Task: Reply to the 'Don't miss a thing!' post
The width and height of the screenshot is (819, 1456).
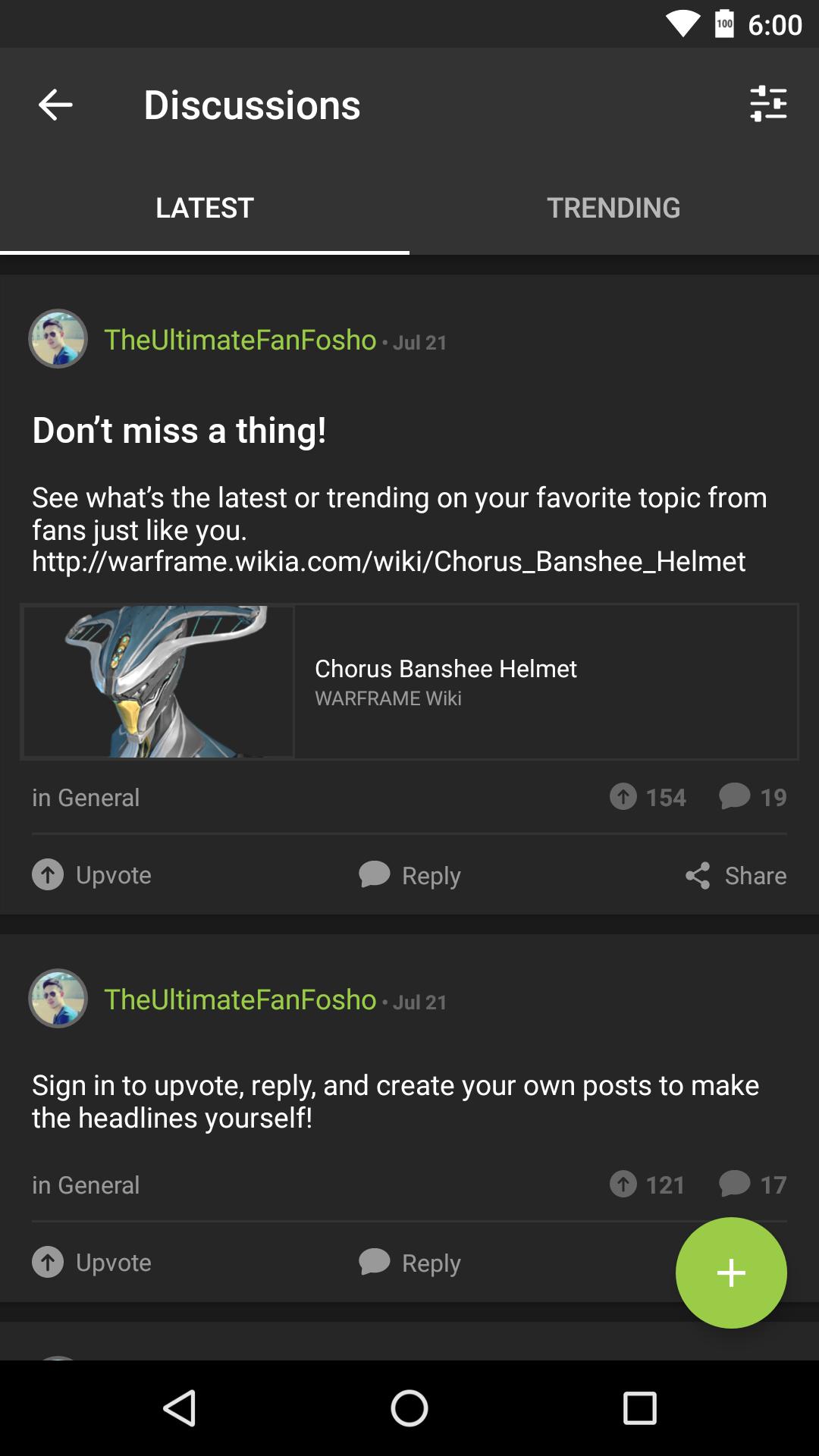Action: tap(409, 875)
